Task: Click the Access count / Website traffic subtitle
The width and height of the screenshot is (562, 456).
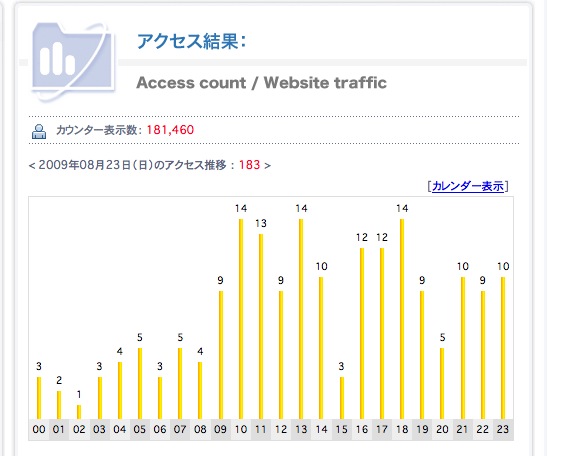Action: (261, 83)
